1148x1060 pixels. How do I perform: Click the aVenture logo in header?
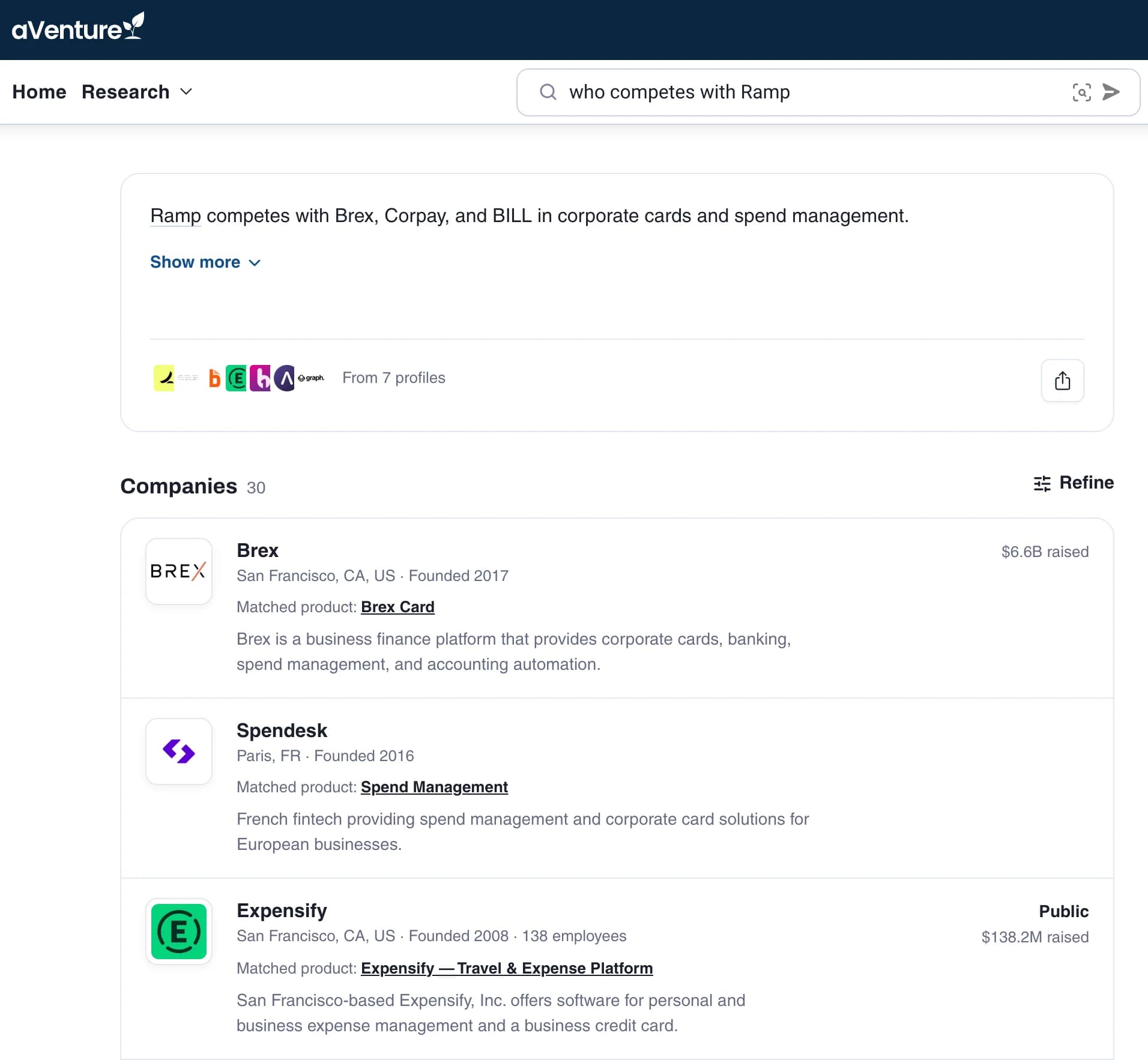click(78, 27)
